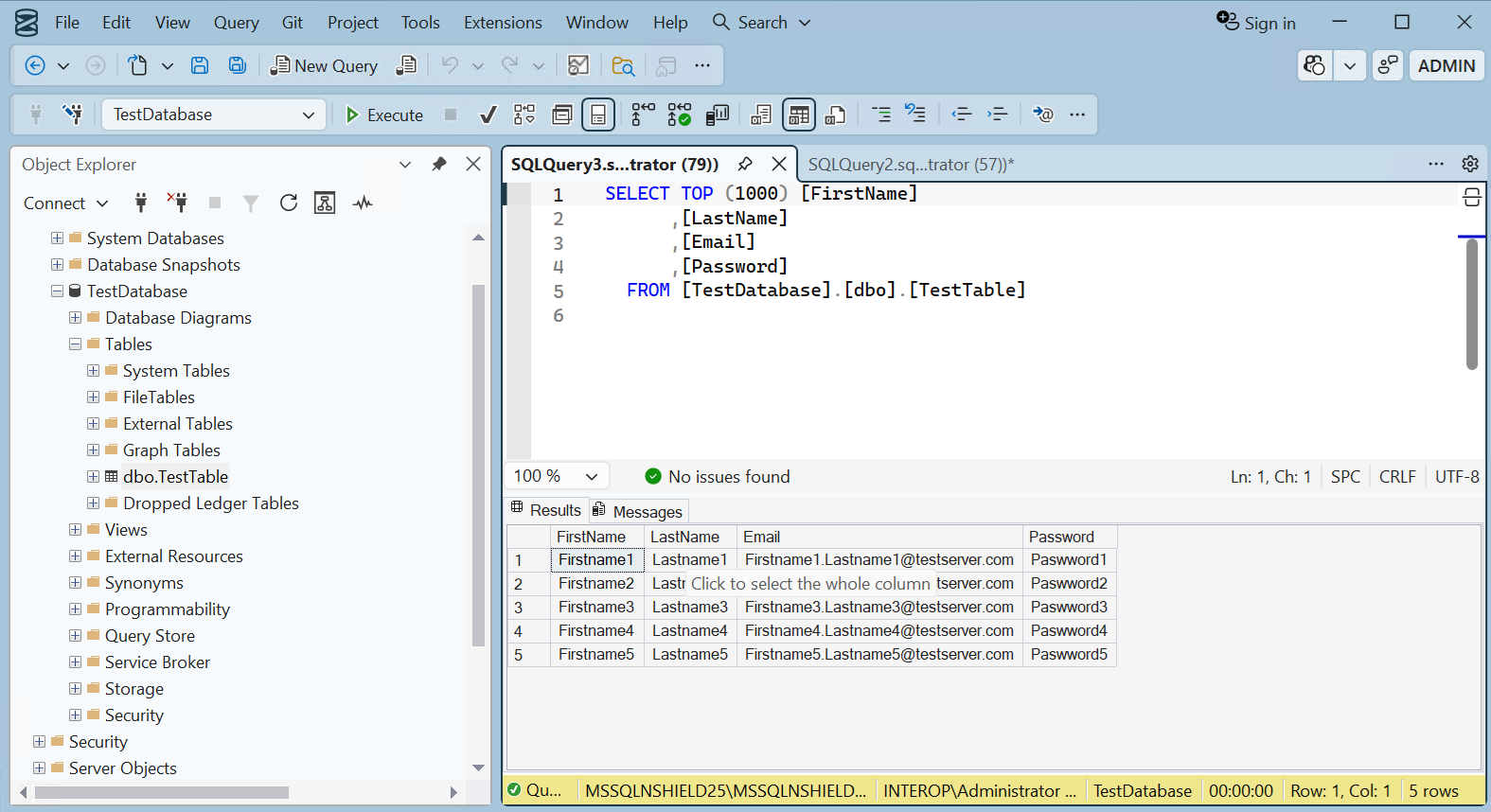
Task: Click the query editor vertical scrollbar
Action: click(x=1472, y=305)
